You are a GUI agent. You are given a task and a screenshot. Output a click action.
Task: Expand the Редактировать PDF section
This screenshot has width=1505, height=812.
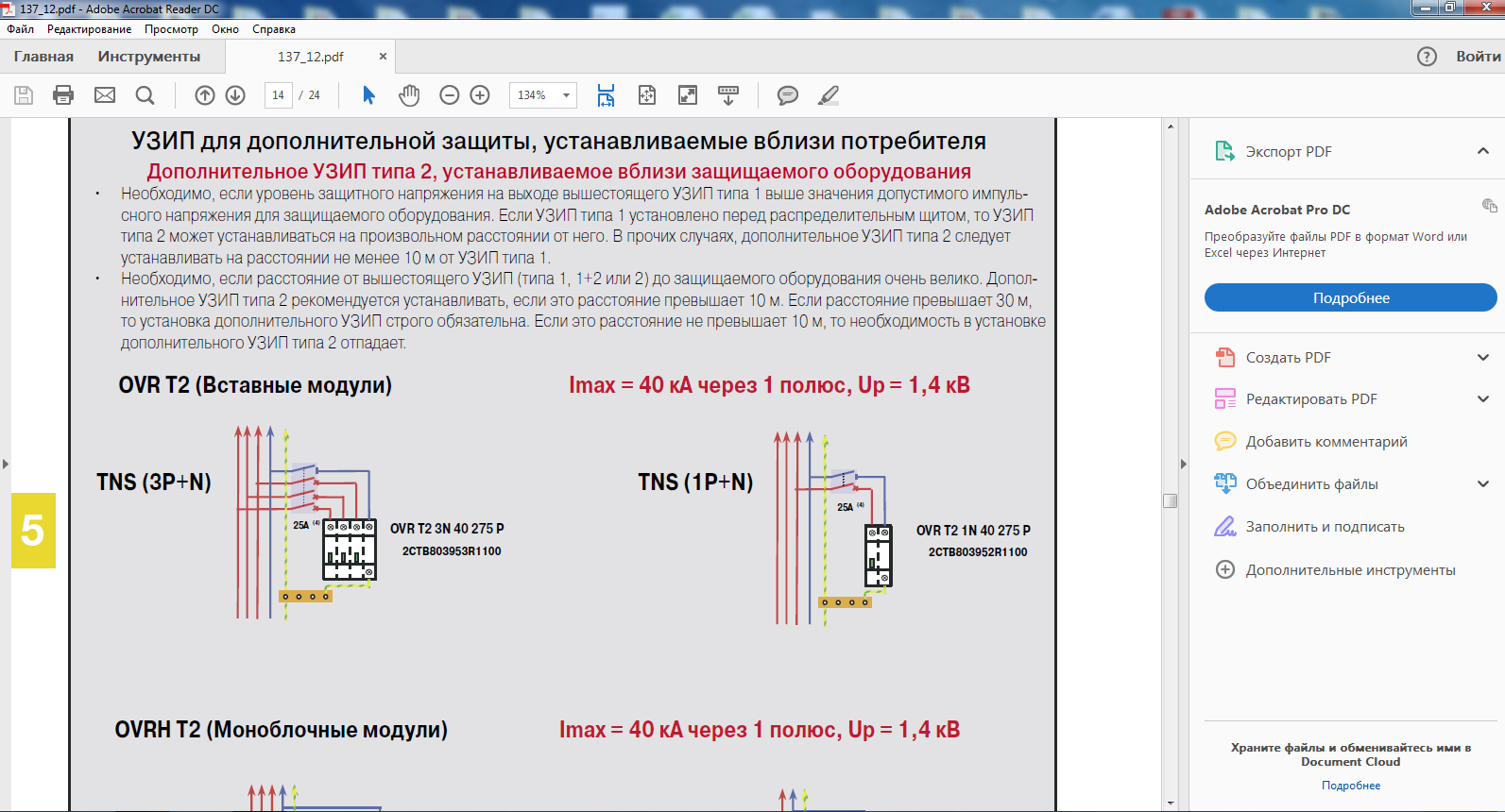[x=1482, y=399]
